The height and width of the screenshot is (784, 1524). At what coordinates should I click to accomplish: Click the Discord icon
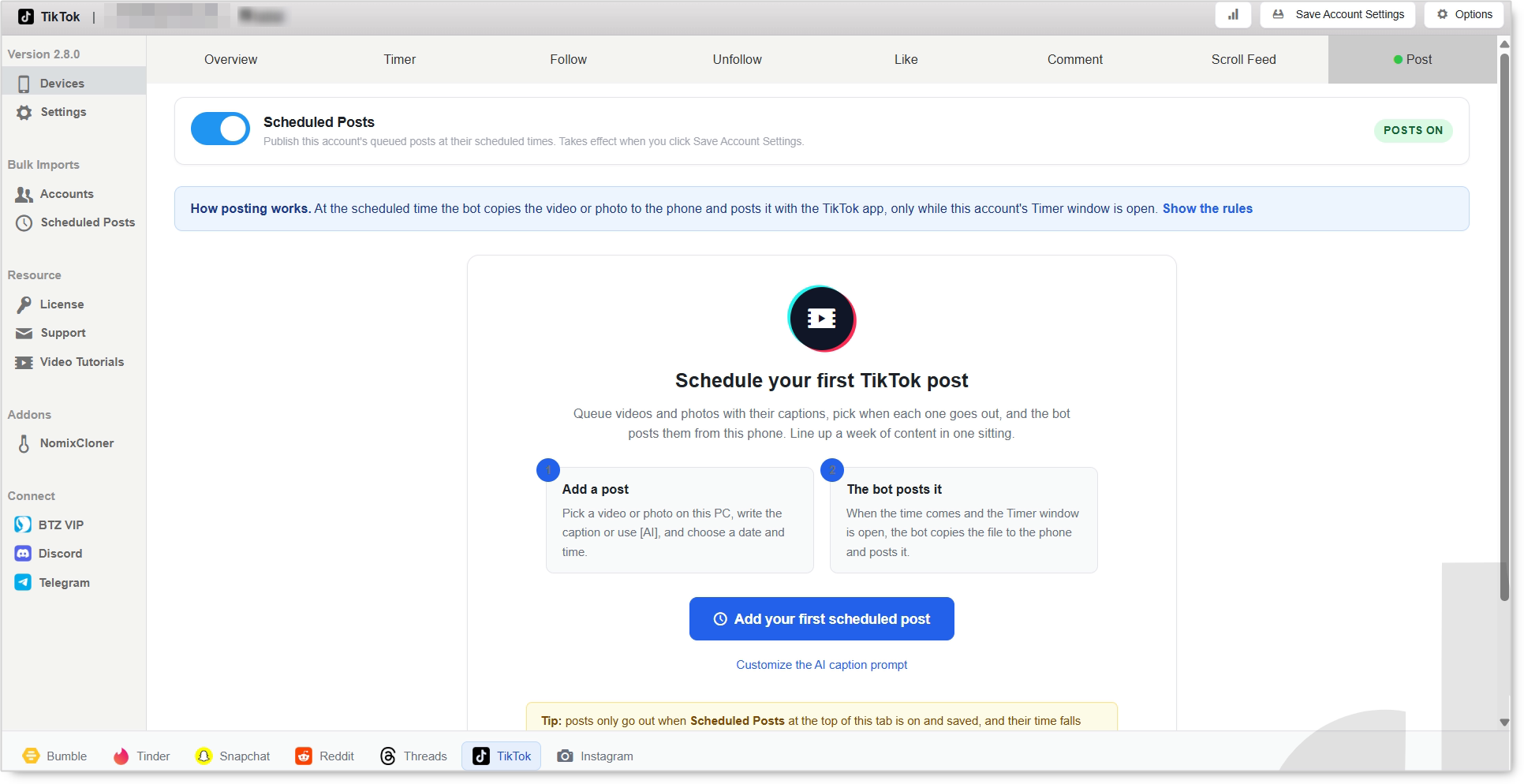coord(23,554)
